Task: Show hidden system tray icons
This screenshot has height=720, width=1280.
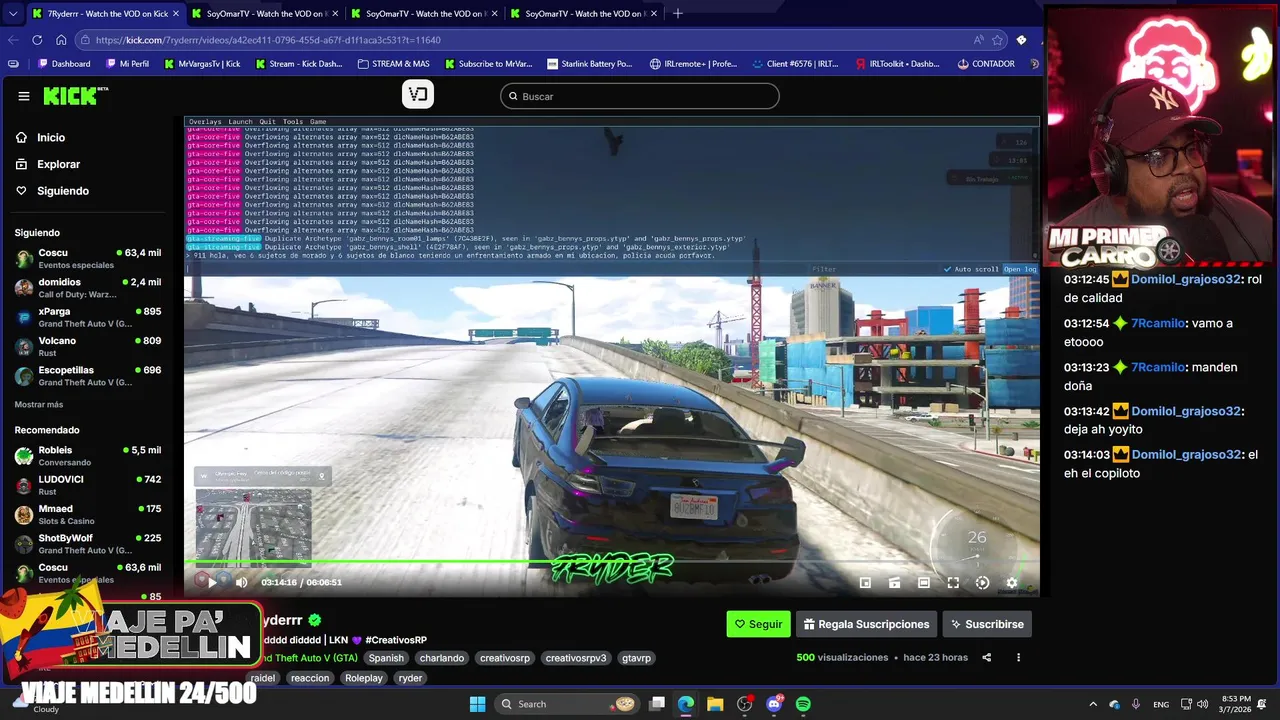Action: pyautogui.click(x=1094, y=704)
